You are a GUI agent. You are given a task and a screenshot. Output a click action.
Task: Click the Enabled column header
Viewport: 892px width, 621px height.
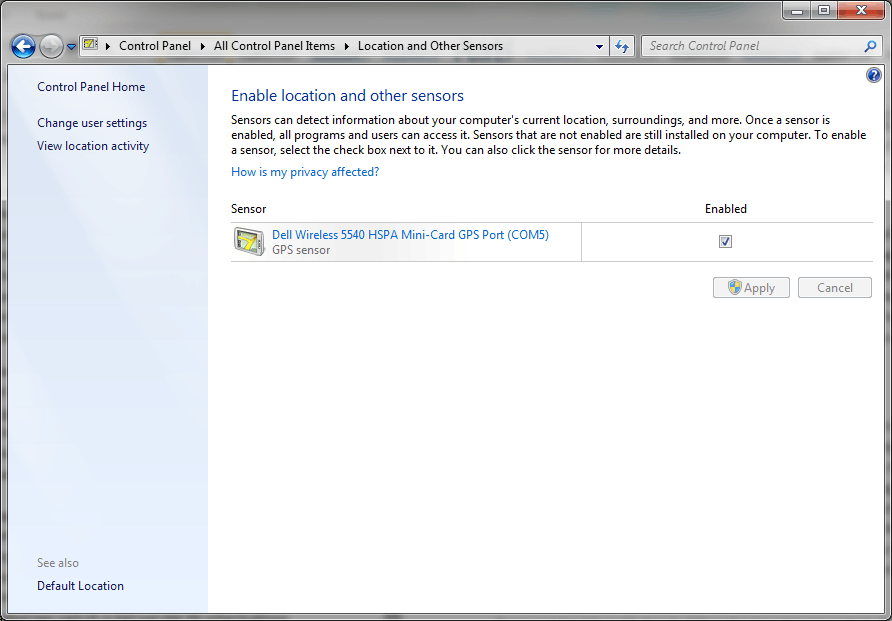click(x=725, y=209)
